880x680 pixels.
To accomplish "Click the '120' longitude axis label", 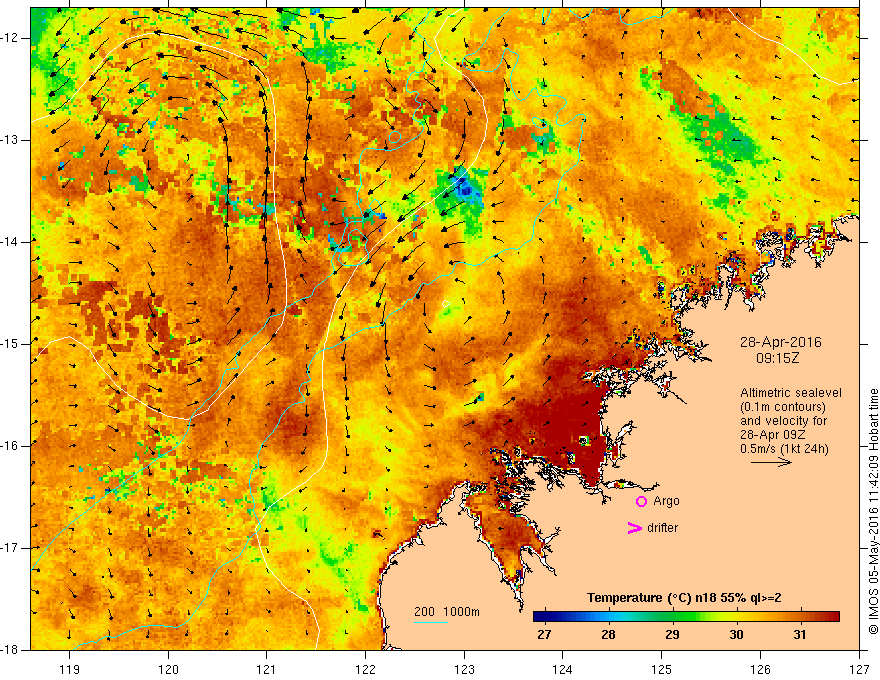I will [x=168, y=669].
